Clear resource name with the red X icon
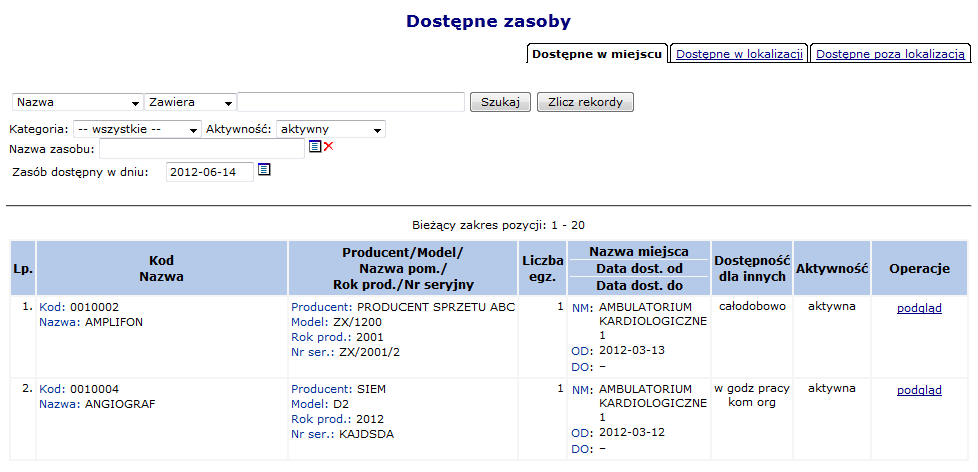Viewport: 978px width, 472px height. tap(329, 147)
